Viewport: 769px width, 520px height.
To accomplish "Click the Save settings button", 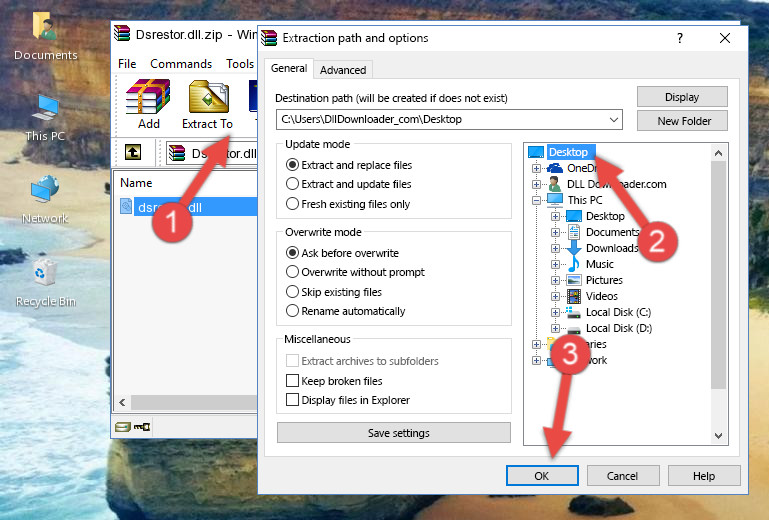I will pyautogui.click(x=394, y=433).
